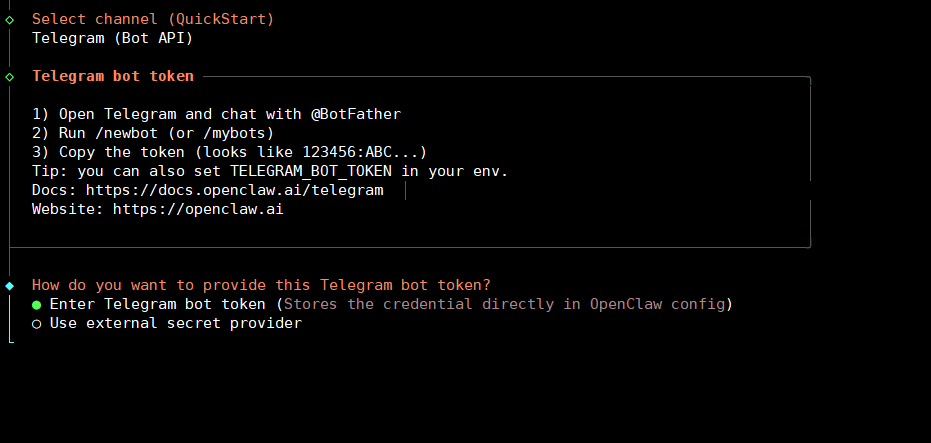
Task: Open the docs.openclaw.ai/telegram docs link
Action: click(x=234, y=190)
